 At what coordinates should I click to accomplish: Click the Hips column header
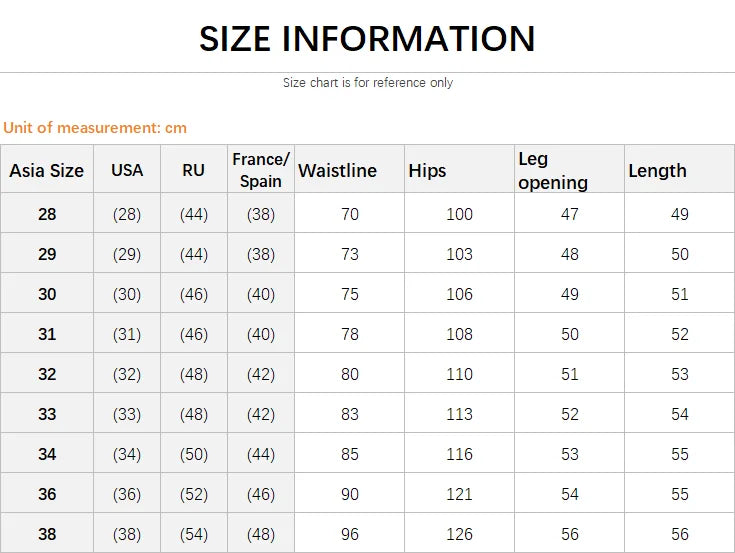[427, 171]
